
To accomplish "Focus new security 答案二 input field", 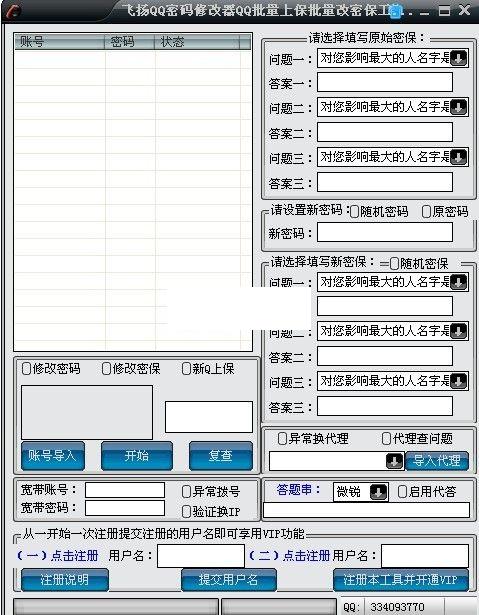I will point(385,356).
